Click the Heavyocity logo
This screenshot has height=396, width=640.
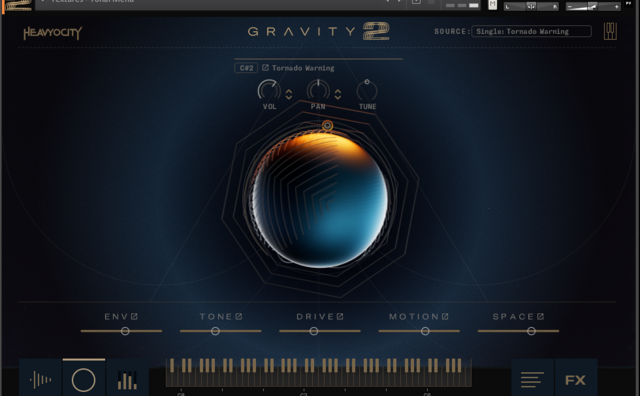click(53, 33)
